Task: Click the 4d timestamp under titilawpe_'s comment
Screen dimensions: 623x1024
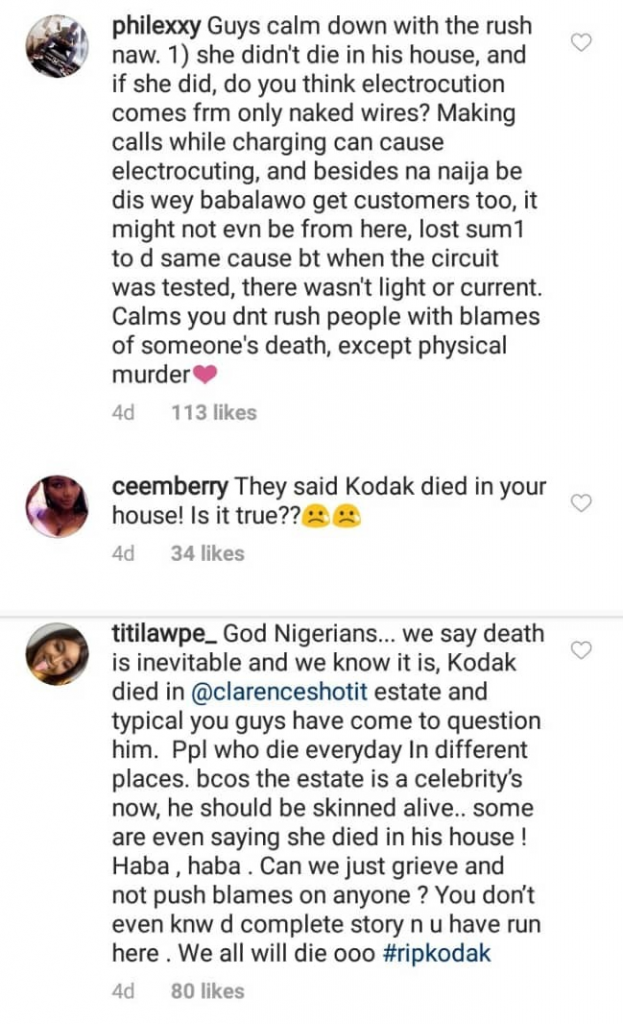Action: (x=123, y=991)
